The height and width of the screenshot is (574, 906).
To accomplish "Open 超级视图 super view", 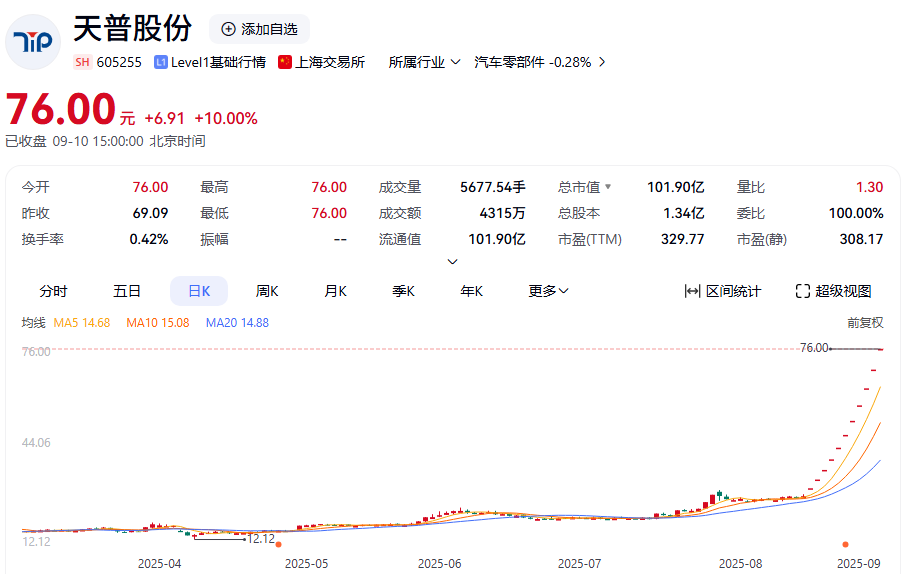I will coord(834,291).
